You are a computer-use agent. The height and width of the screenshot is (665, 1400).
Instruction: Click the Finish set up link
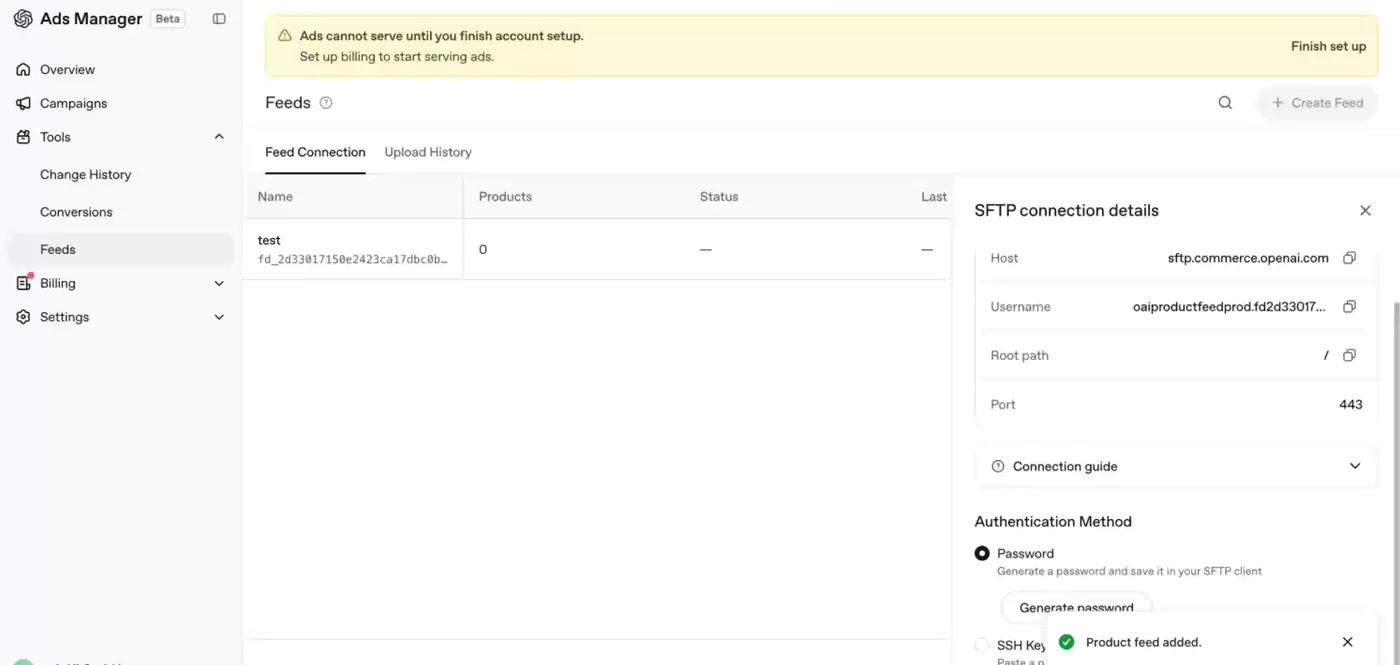coord(1328,46)
